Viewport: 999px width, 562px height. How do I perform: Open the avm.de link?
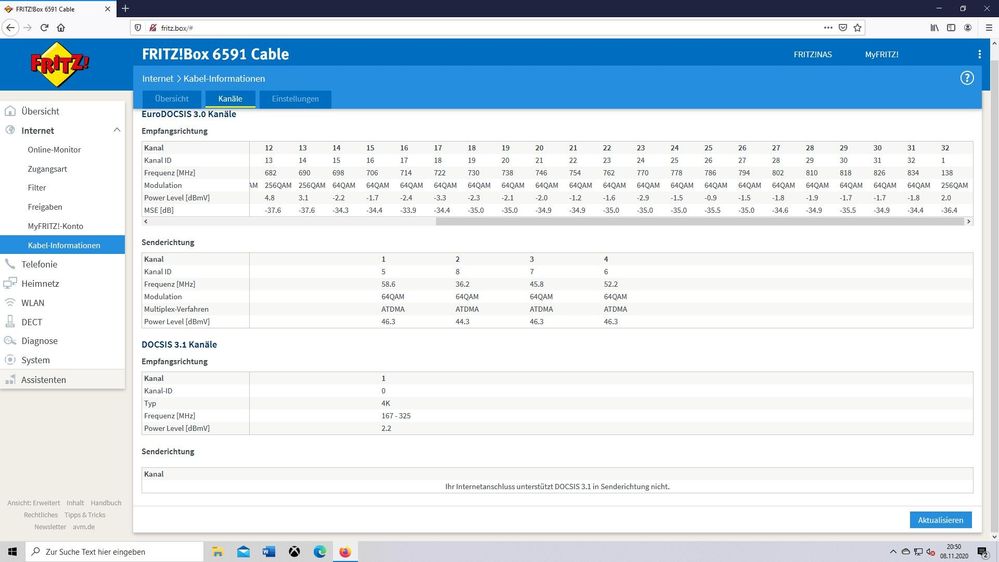point(83,527)
